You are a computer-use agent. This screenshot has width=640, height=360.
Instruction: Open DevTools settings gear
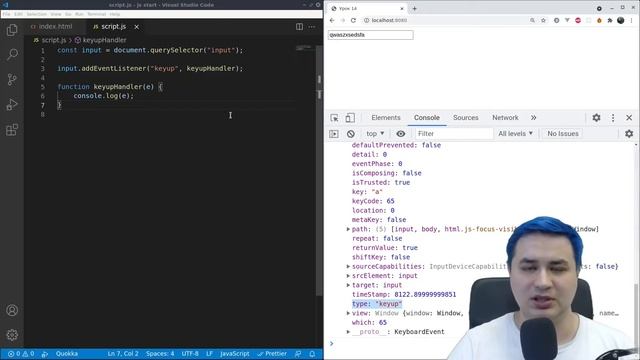[x=596, y=118]
